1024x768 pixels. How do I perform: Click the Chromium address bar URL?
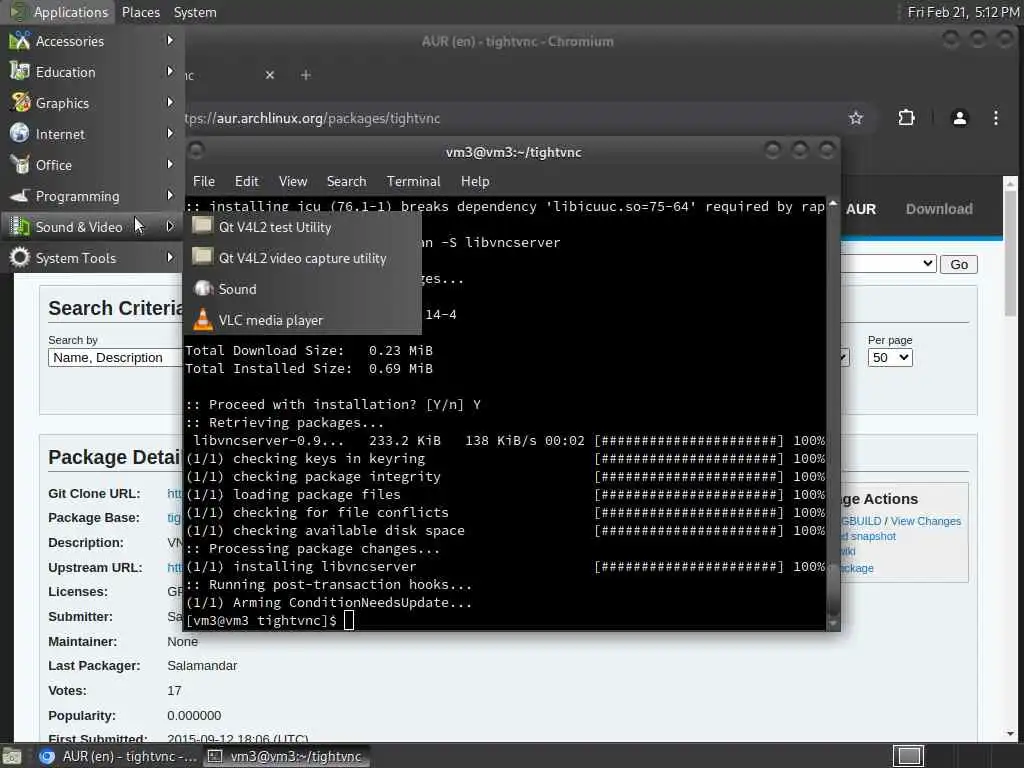[312, 118]
